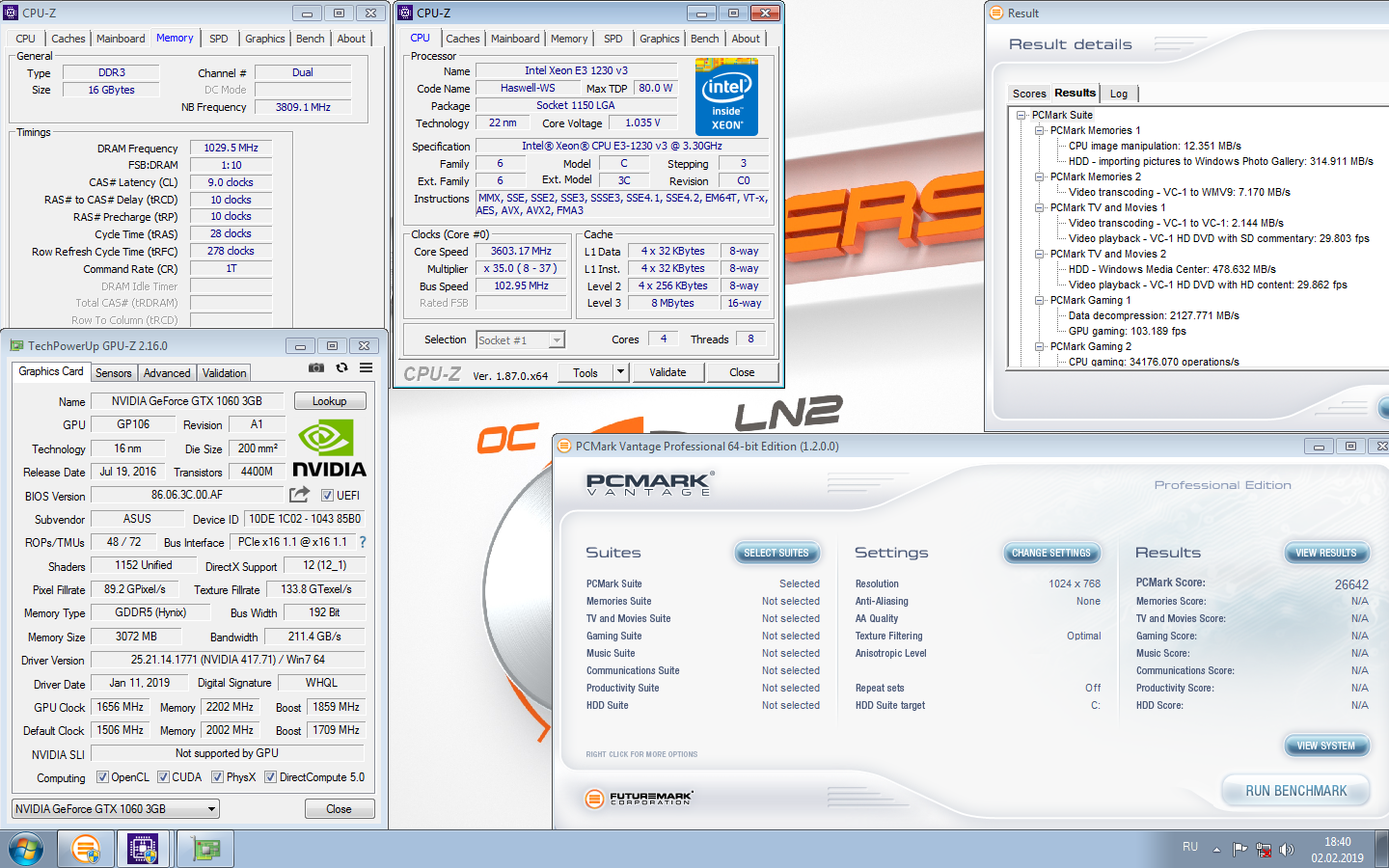Click the PCMark Vantage taskbar icon
1389x868 pixels.
click(86, 850)
